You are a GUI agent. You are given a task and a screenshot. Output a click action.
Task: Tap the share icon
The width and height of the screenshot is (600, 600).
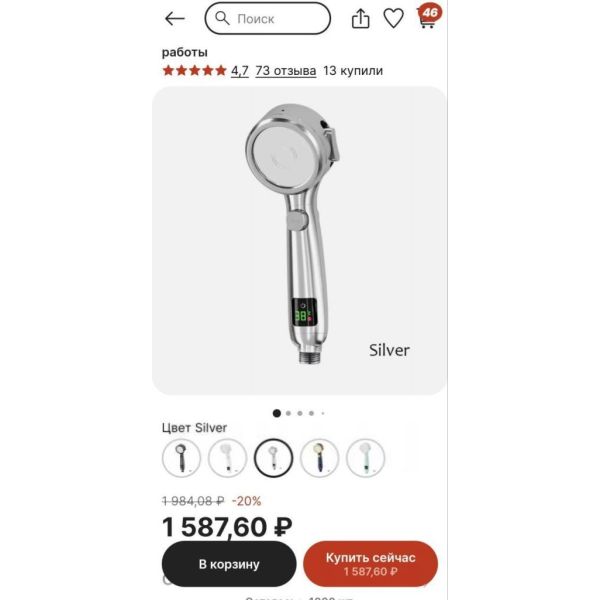point(360,18)
